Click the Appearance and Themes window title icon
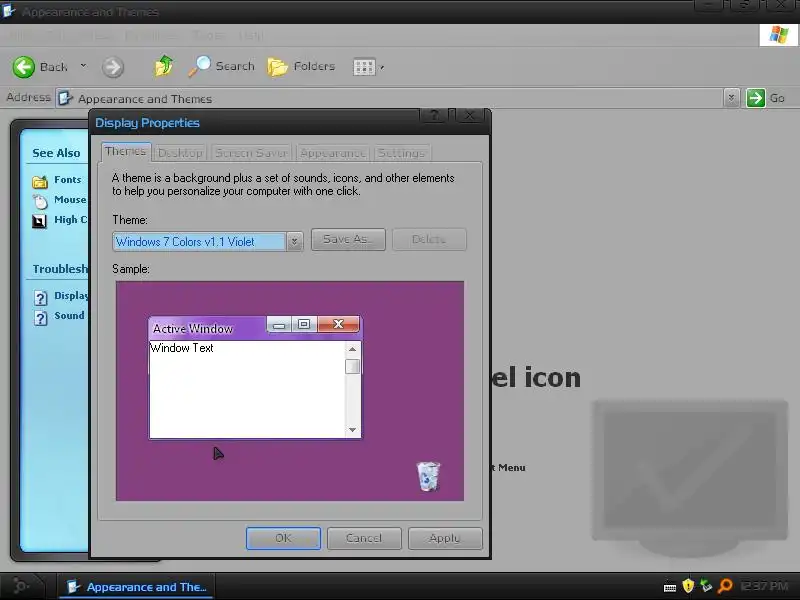This screenshot has height=600, width=800. [x=9, y=11]
